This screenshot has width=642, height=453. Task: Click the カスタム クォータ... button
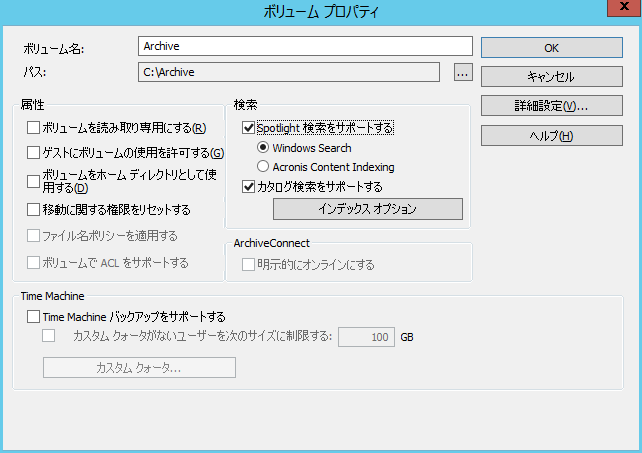pyautogui.click(x=139, y=368)
